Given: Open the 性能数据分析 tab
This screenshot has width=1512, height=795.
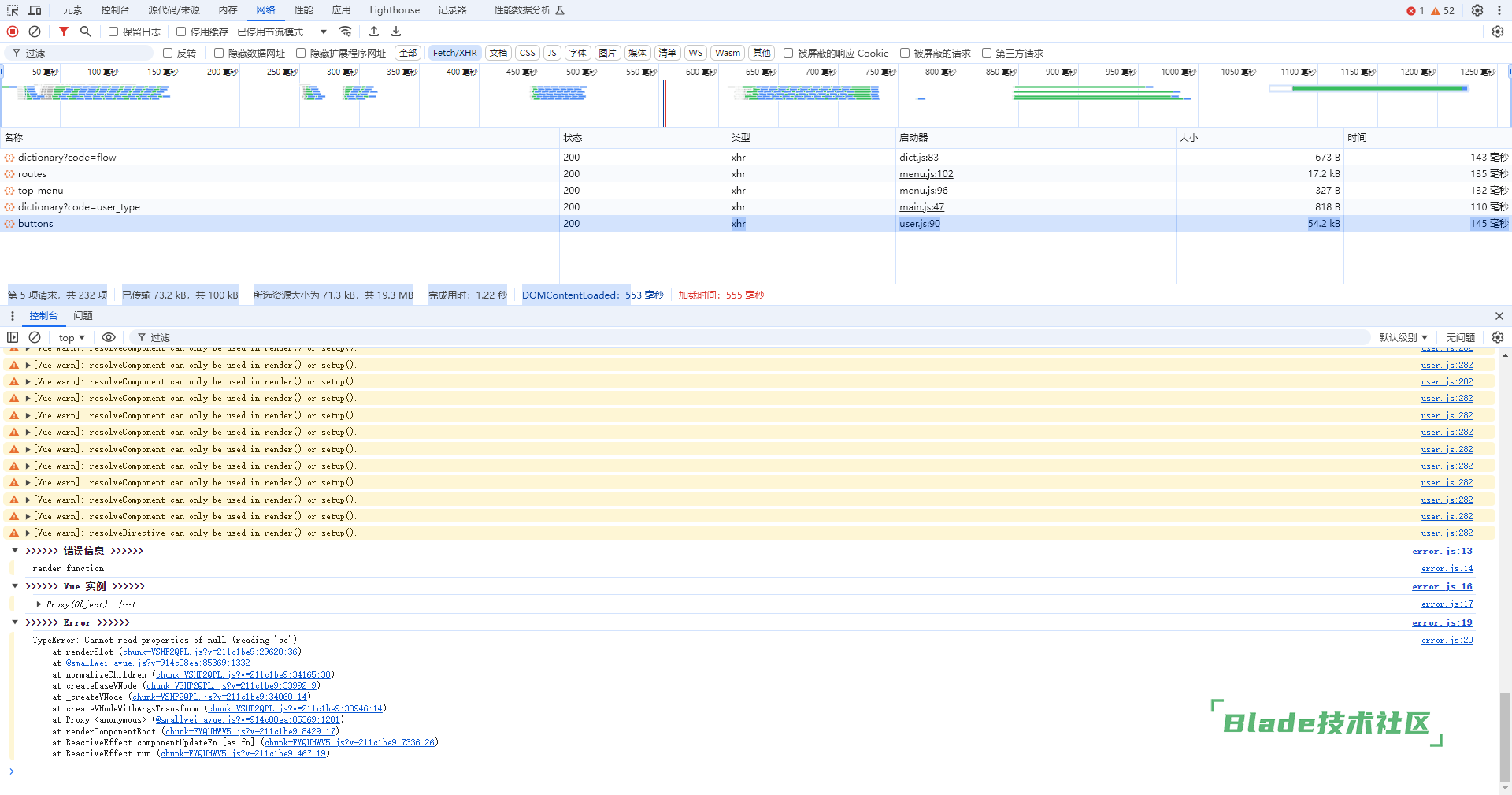Looking at the screenshot, I should click(x=528, y=10).
